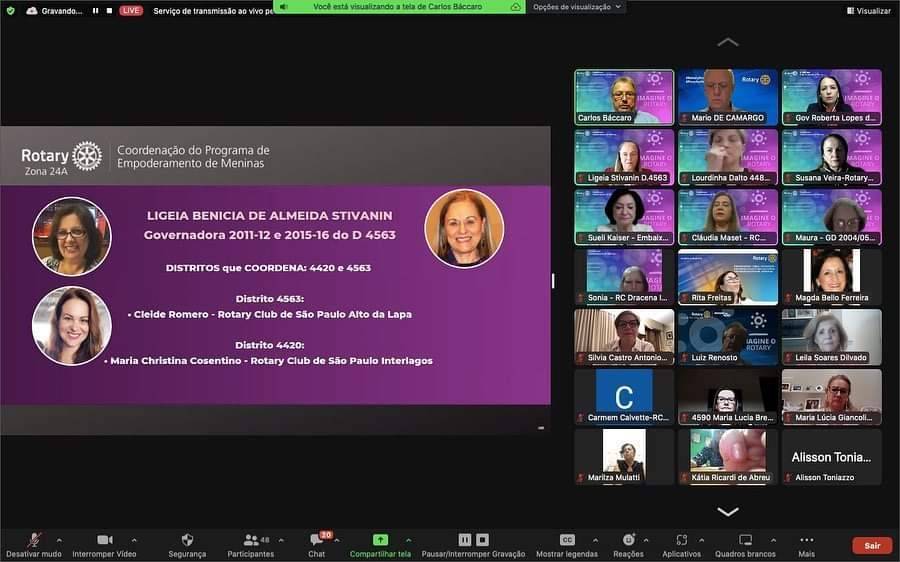Open the Visualizar layout menu
This screenshot has width=900, height=562.
(x=868, y=11)
